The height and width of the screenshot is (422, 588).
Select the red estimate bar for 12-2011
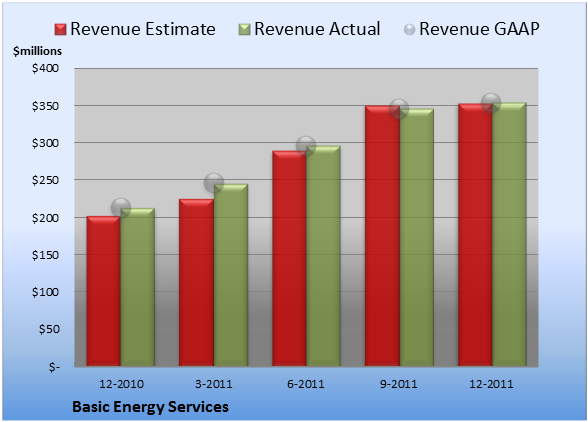[x=475, y=235]
